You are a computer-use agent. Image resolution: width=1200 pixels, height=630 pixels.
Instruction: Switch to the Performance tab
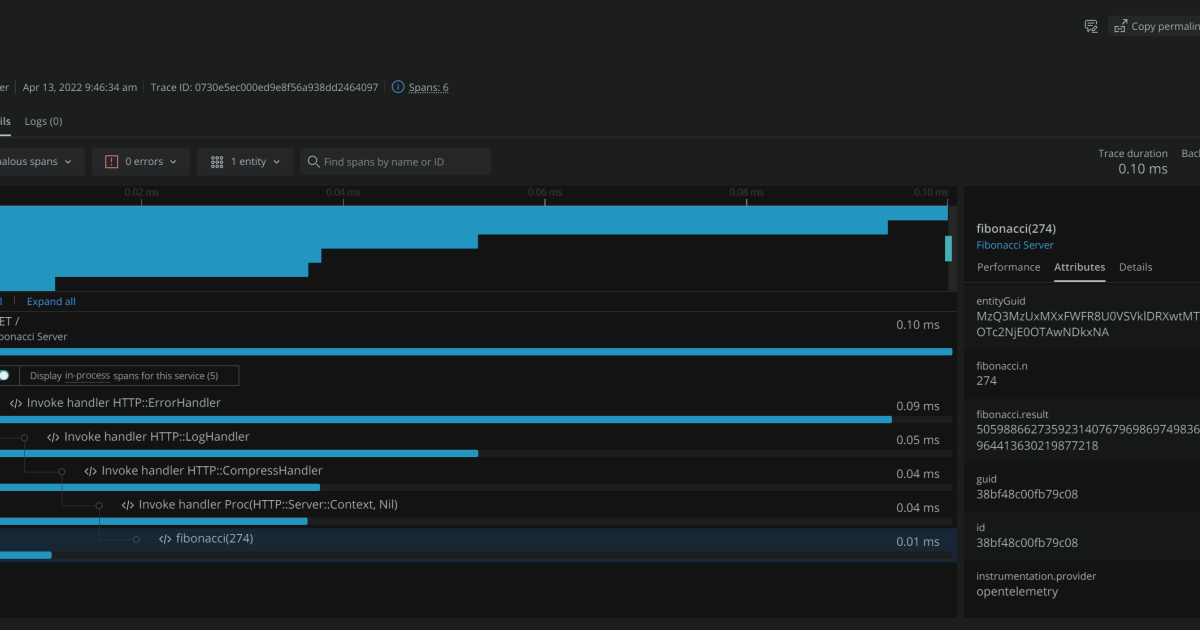point(1008,267)
